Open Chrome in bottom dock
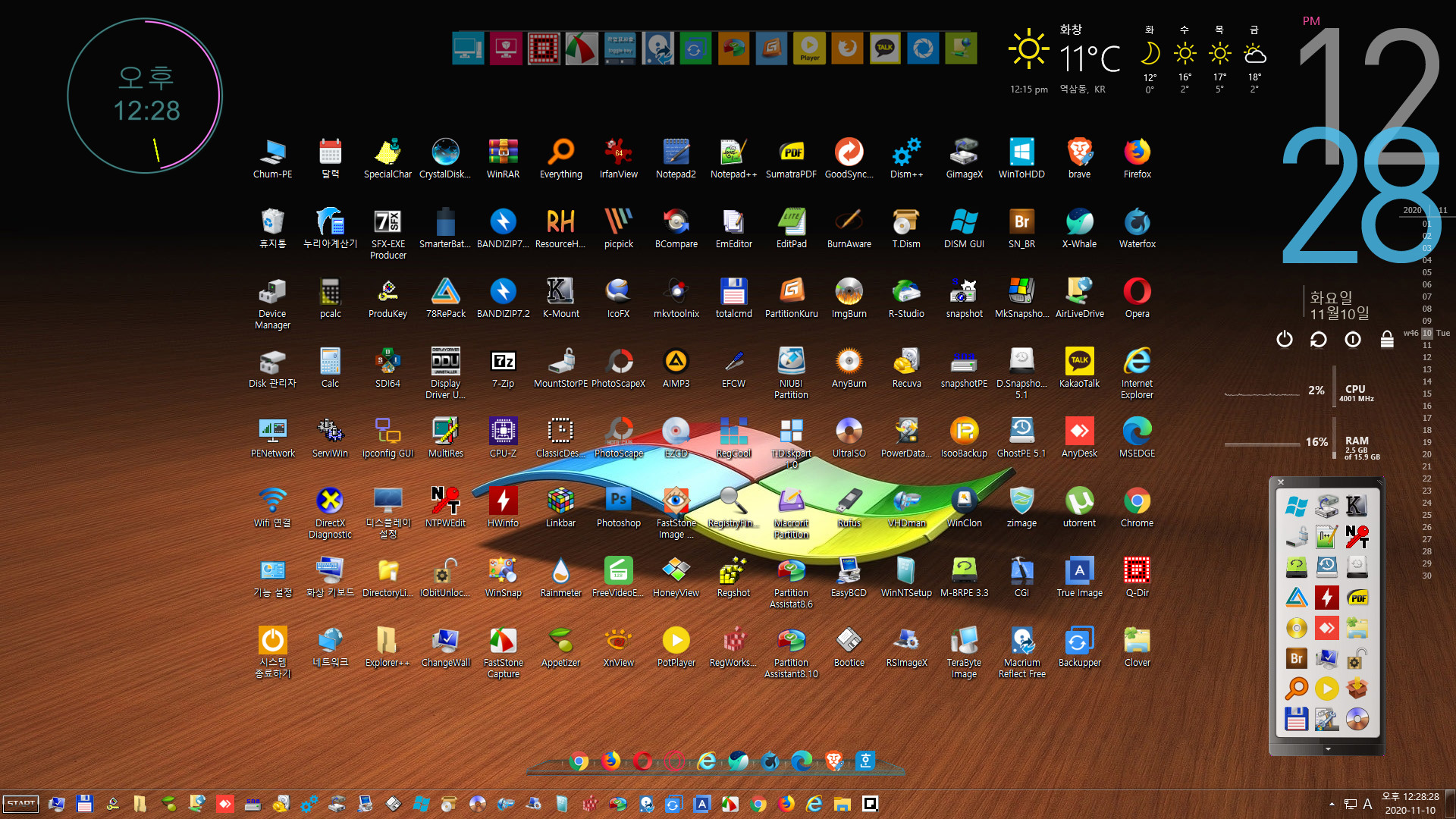 click(x=579, y=761)
